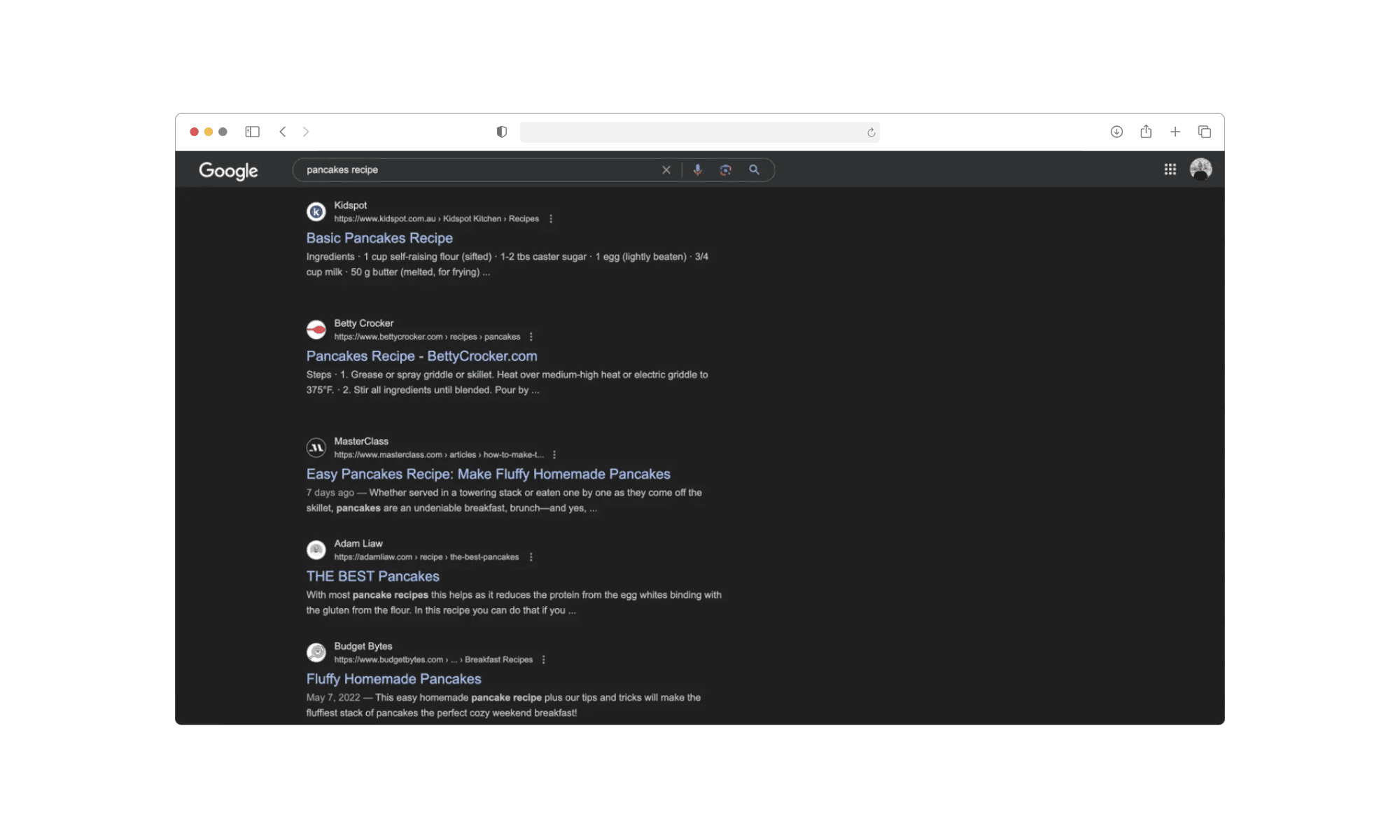The height and width of the screenshot is (840, 1400).
Task: Go forward to the next page
Action: click(x=306, y=132)
